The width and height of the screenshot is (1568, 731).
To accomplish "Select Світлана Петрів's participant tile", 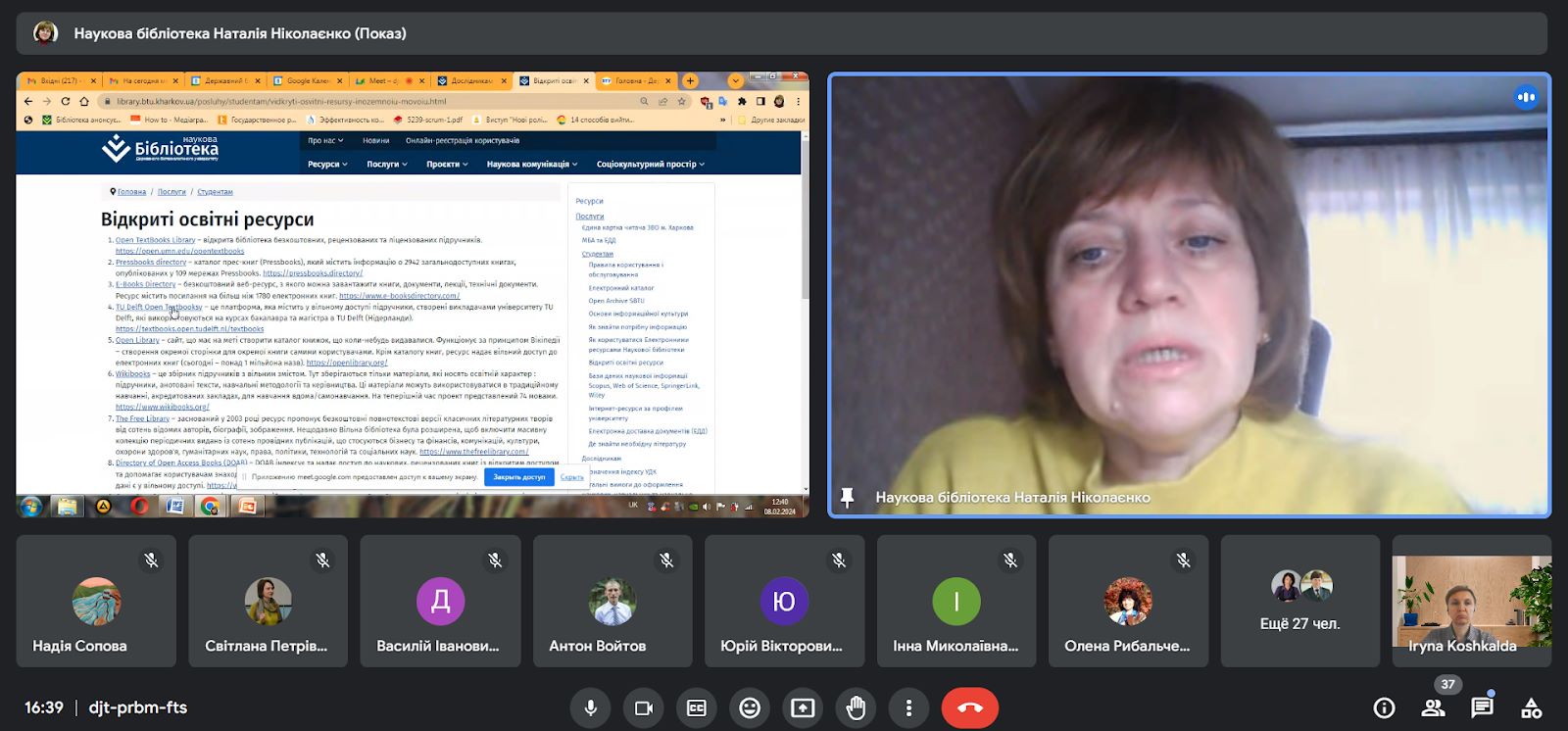I will [x=269, y=601].
